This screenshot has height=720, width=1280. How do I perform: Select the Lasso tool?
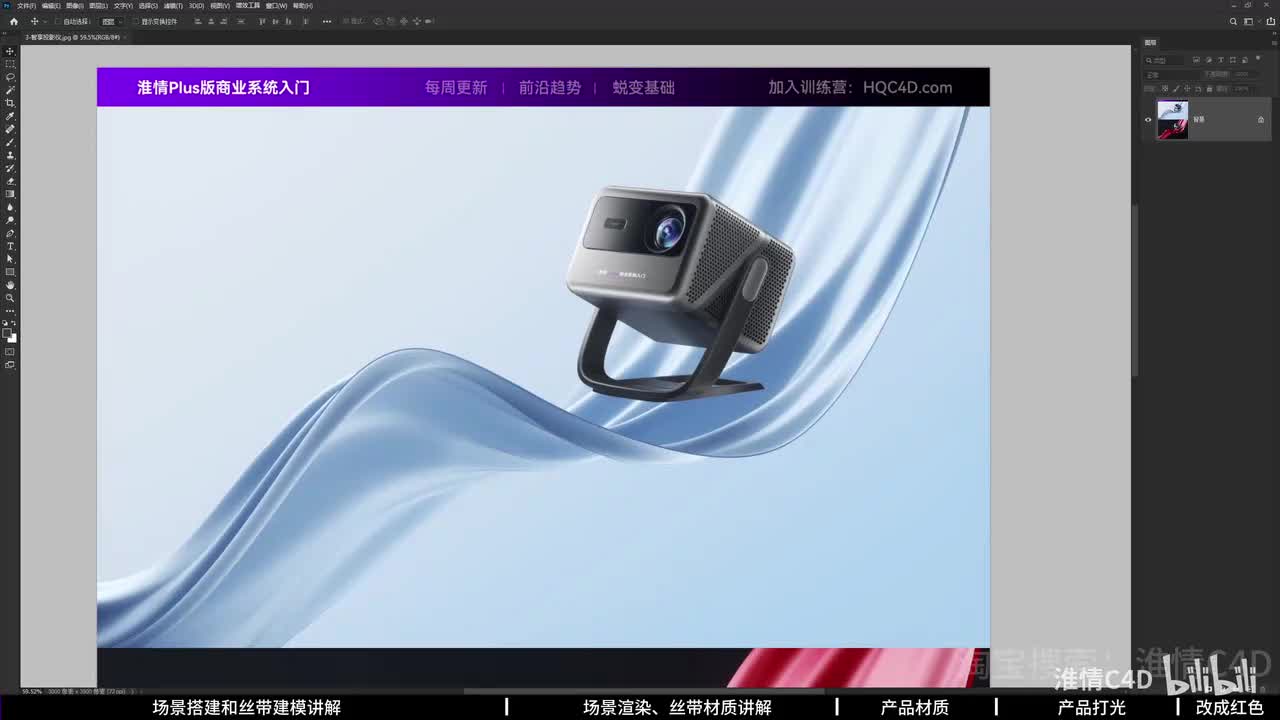click(x=10, y=77)
